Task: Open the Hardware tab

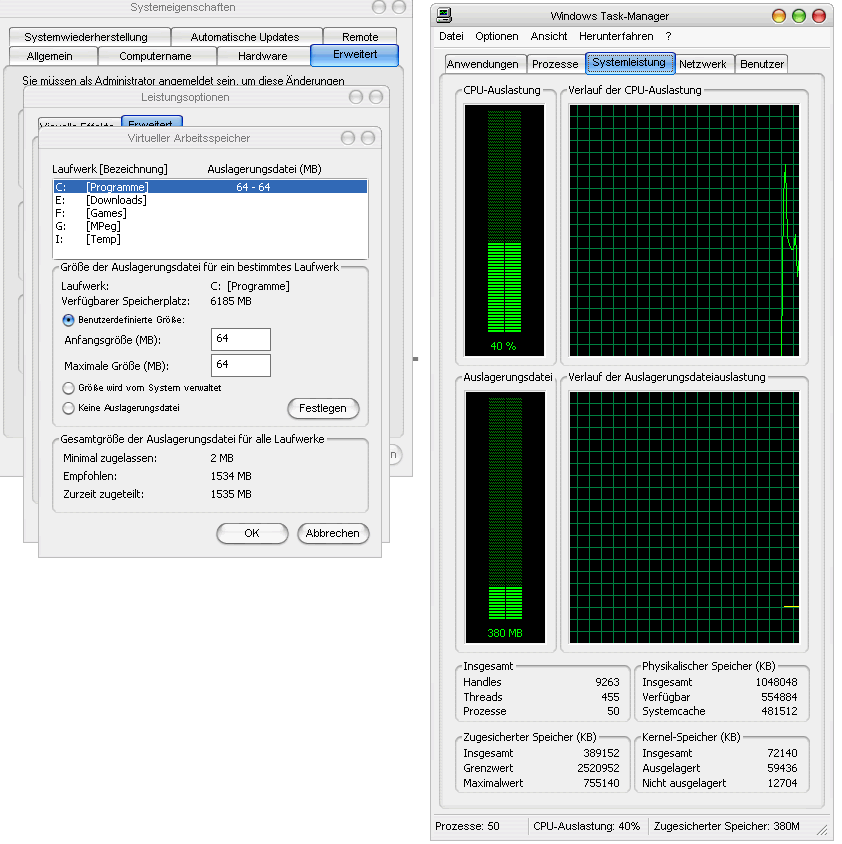Action: 263,56
